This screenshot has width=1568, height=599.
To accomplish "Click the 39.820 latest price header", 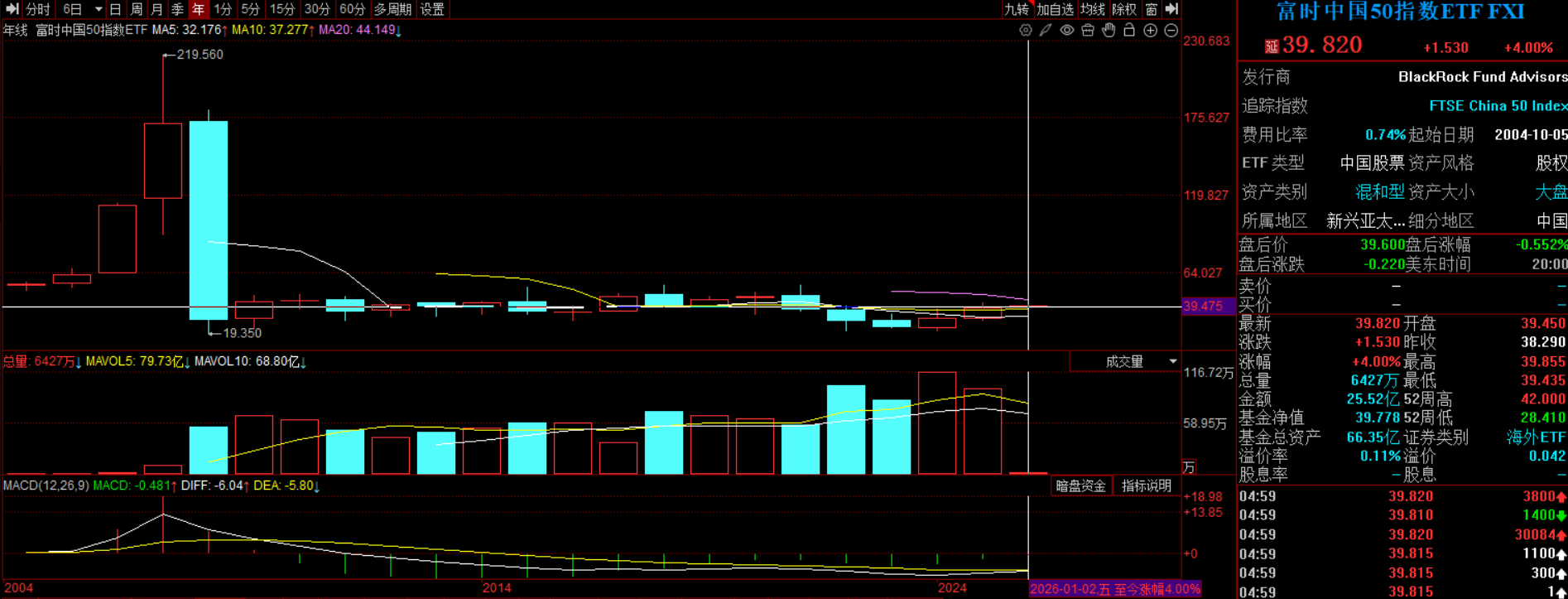I will [x=1322, y=45].
